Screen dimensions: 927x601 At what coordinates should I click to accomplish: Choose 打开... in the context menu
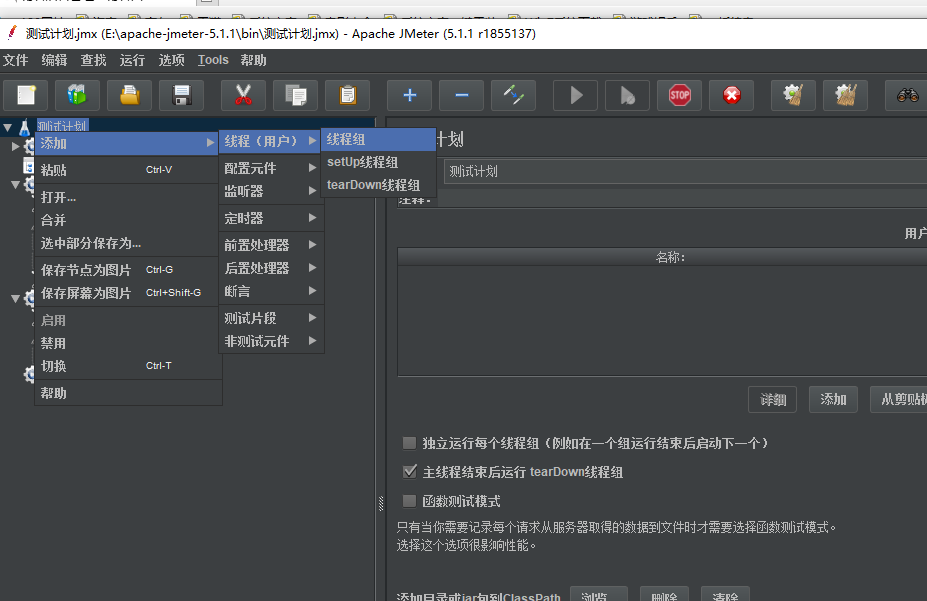click(x=127, y=197)
